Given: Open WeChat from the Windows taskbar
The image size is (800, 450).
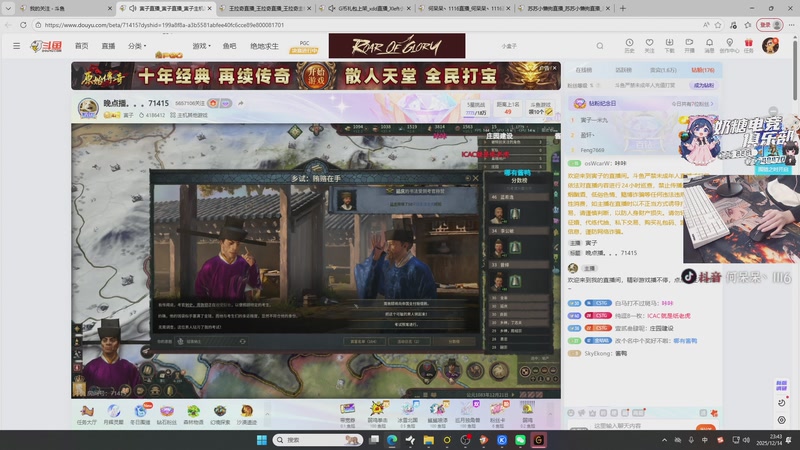Looking at the screenshot, I should [520, 440].
